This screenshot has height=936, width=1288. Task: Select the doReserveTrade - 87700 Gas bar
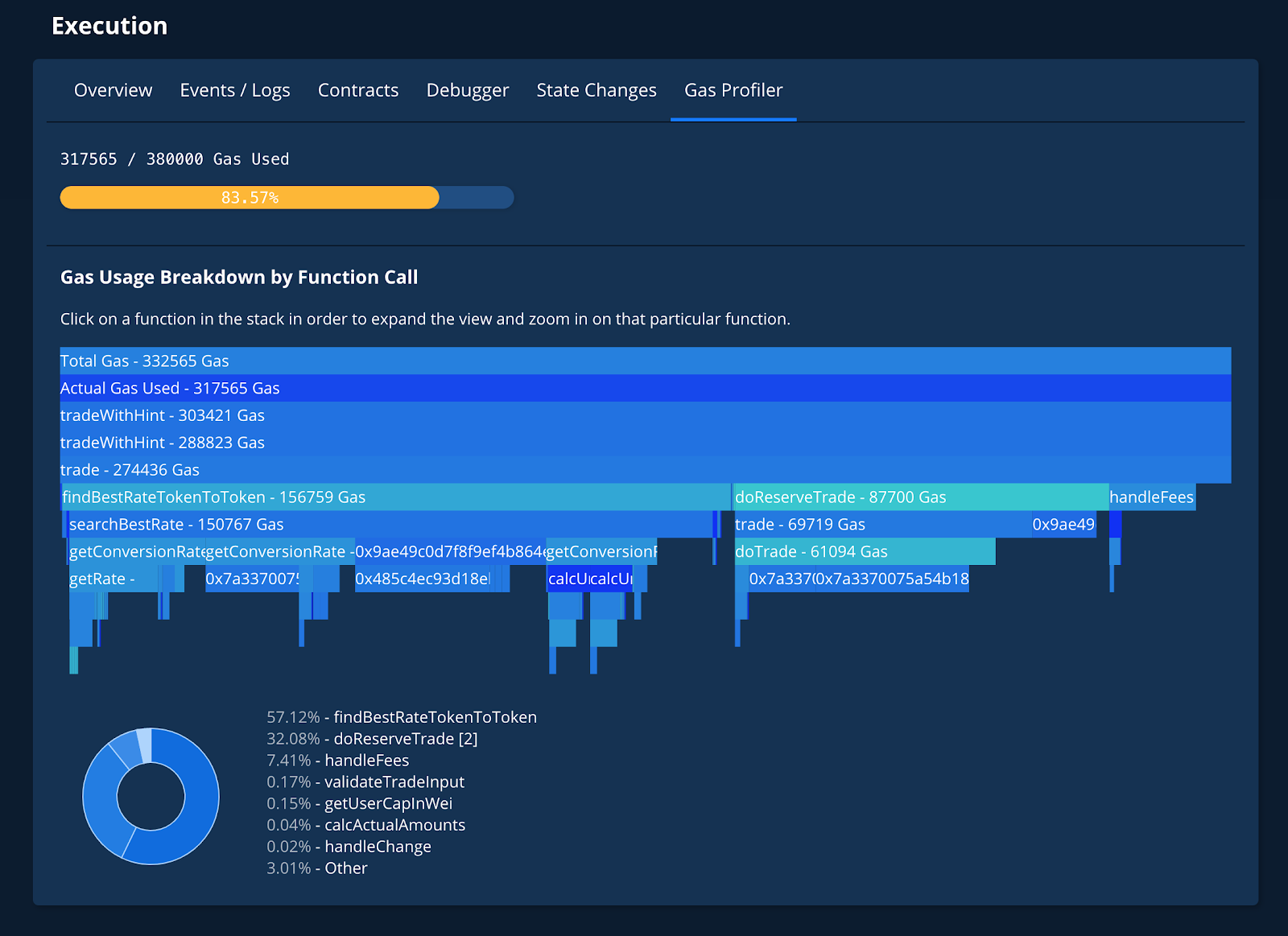coord(921,497)
